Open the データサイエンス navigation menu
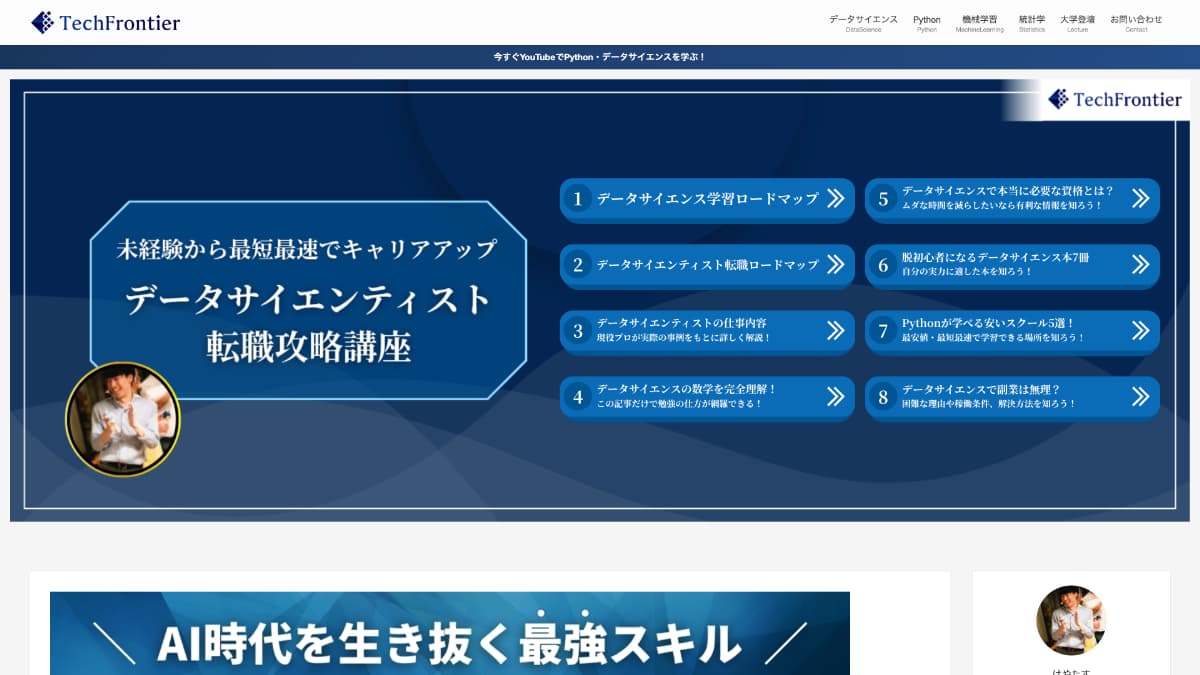This screenshot has height=675, width=1200. [862, 22]
